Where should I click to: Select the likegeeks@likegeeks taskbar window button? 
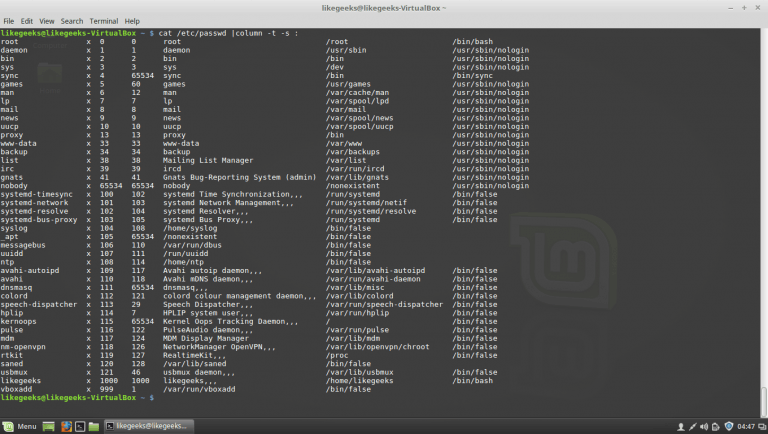coord(149,426)
